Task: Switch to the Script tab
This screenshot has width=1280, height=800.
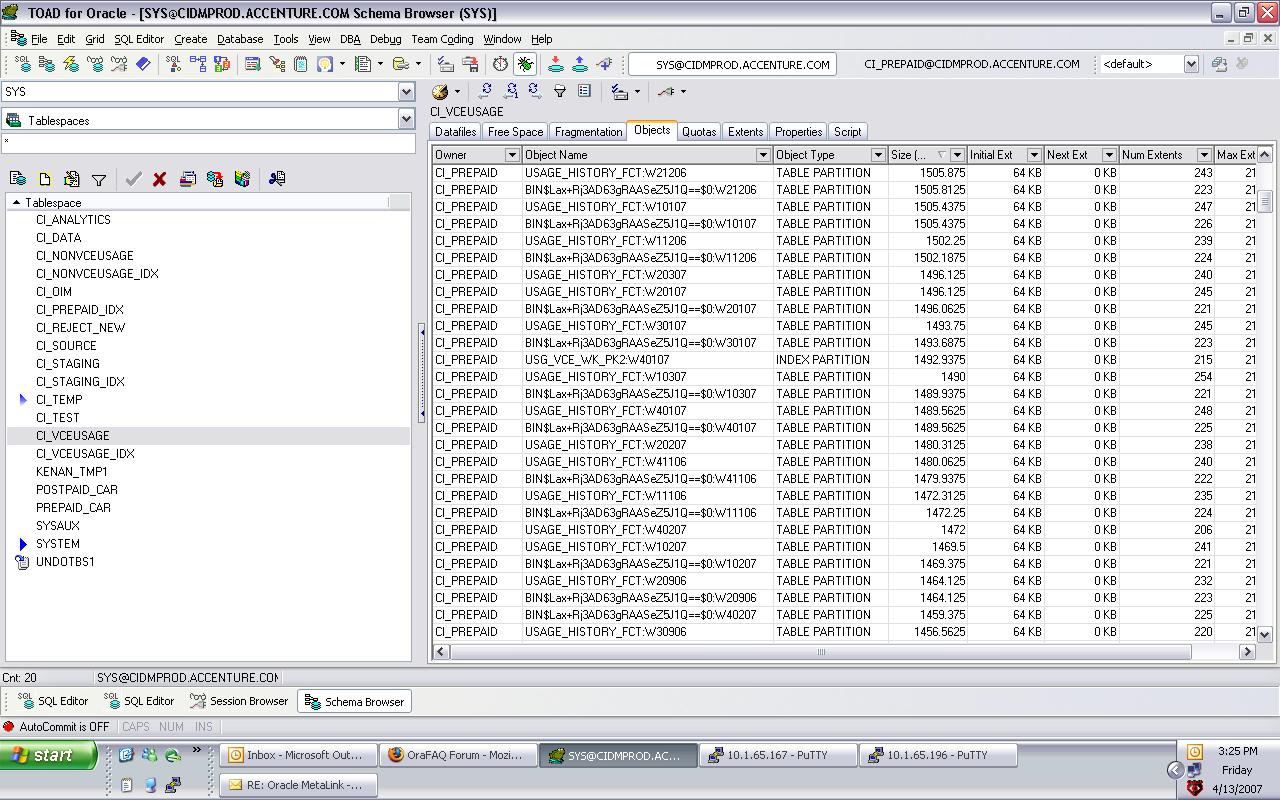Action: [847, 131]
